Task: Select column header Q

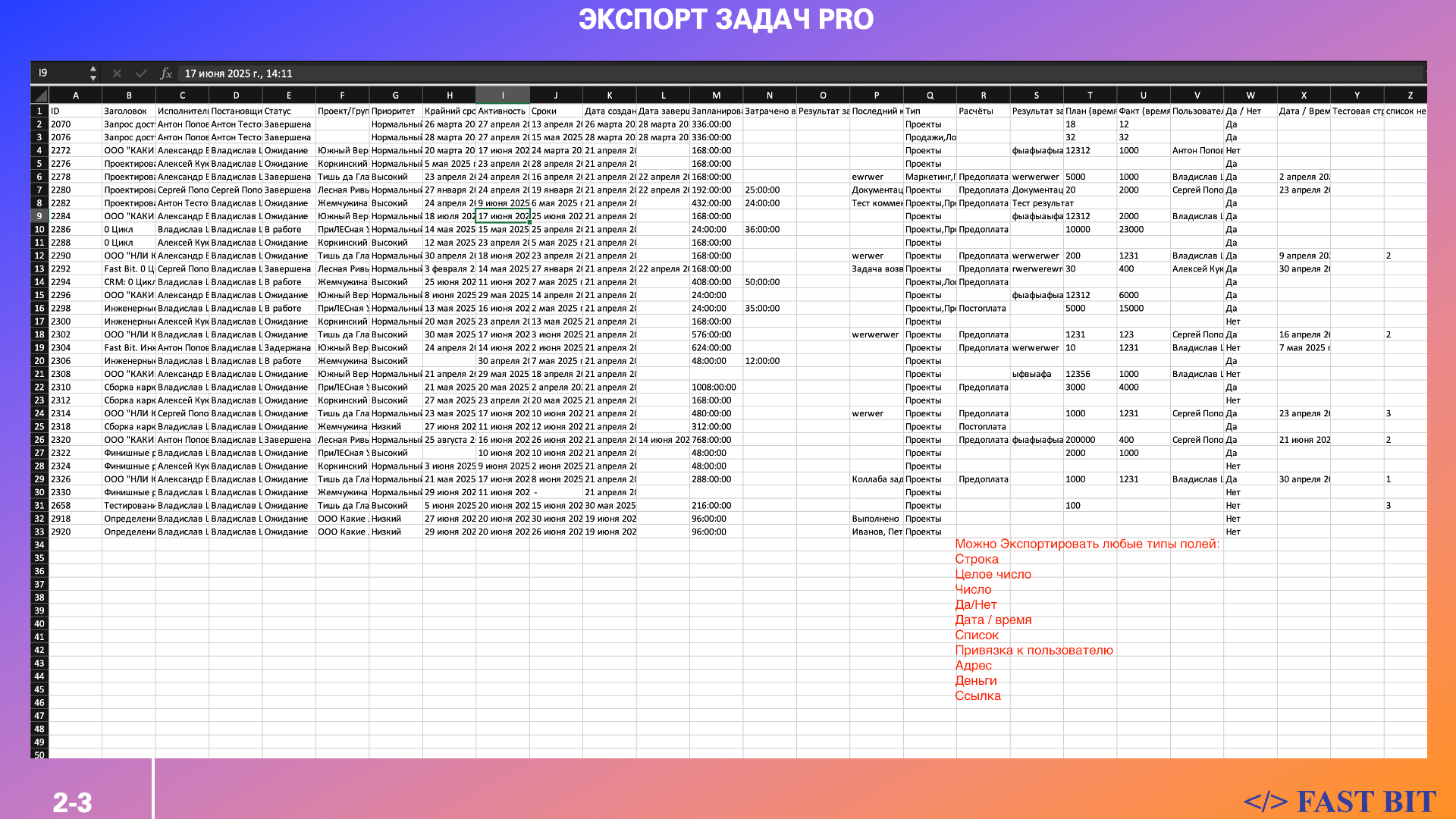Action: pyautogui.click(x=930, y=96)
